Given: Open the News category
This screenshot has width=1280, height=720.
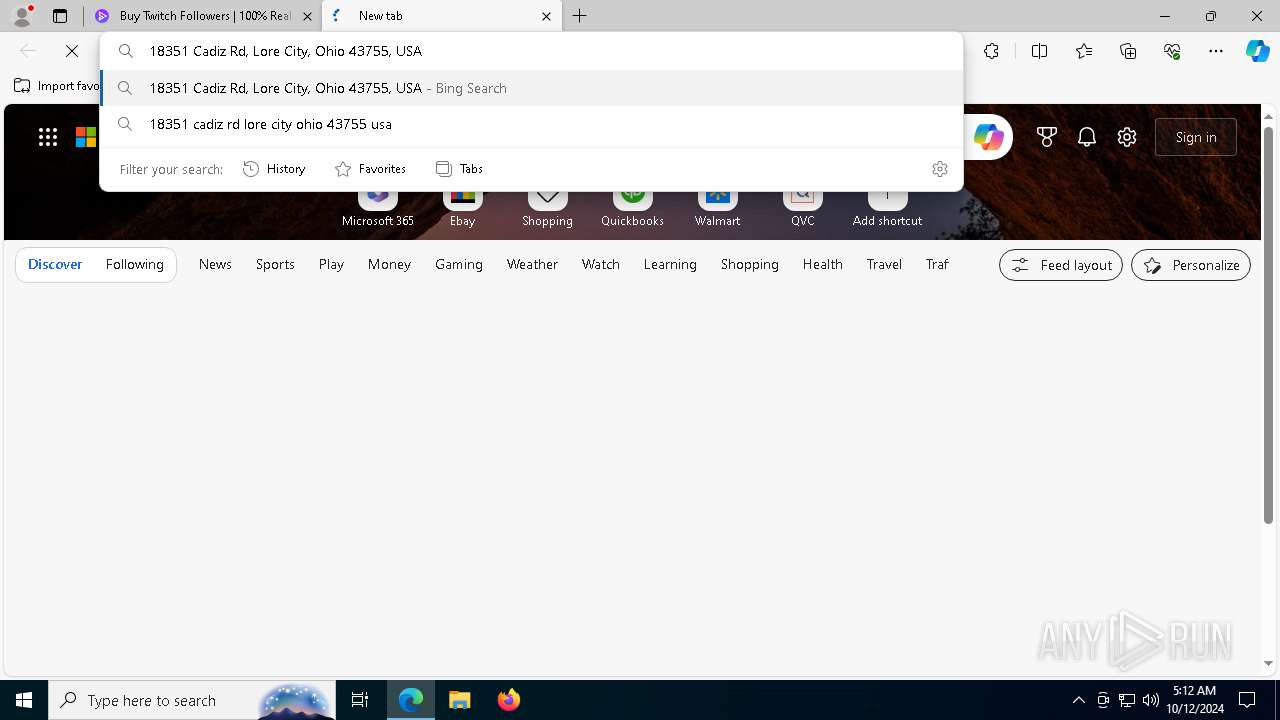Looking at the screenshot, I should click(x=215, y=265).
